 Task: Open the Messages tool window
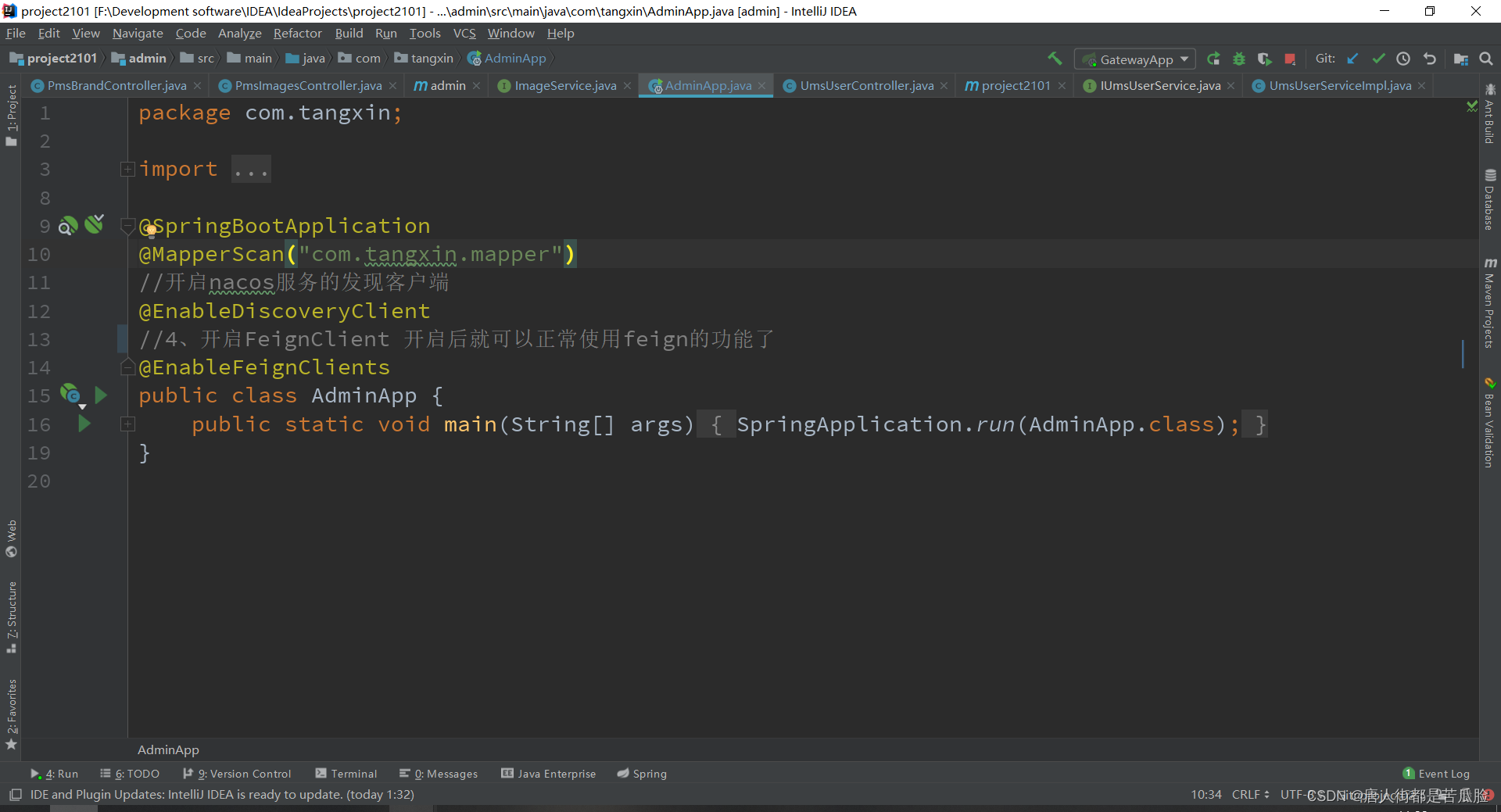(439, 774)
